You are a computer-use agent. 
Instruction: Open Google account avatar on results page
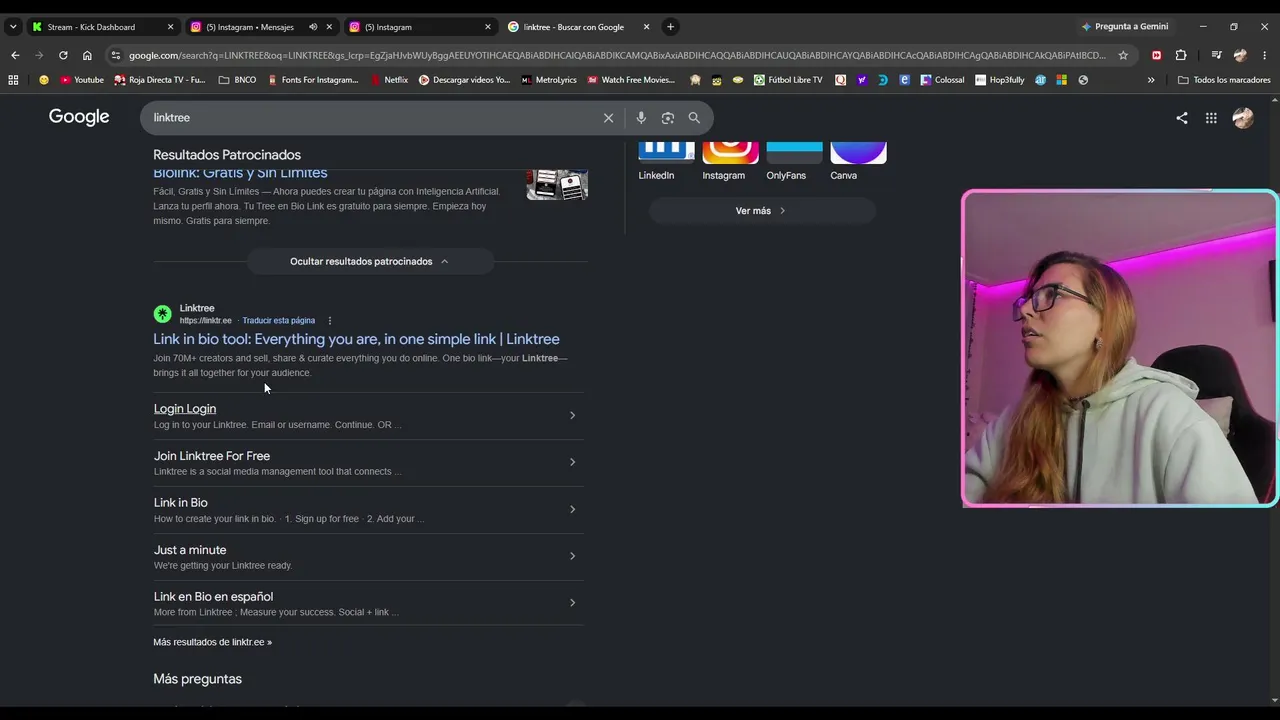coord(1243,118)
